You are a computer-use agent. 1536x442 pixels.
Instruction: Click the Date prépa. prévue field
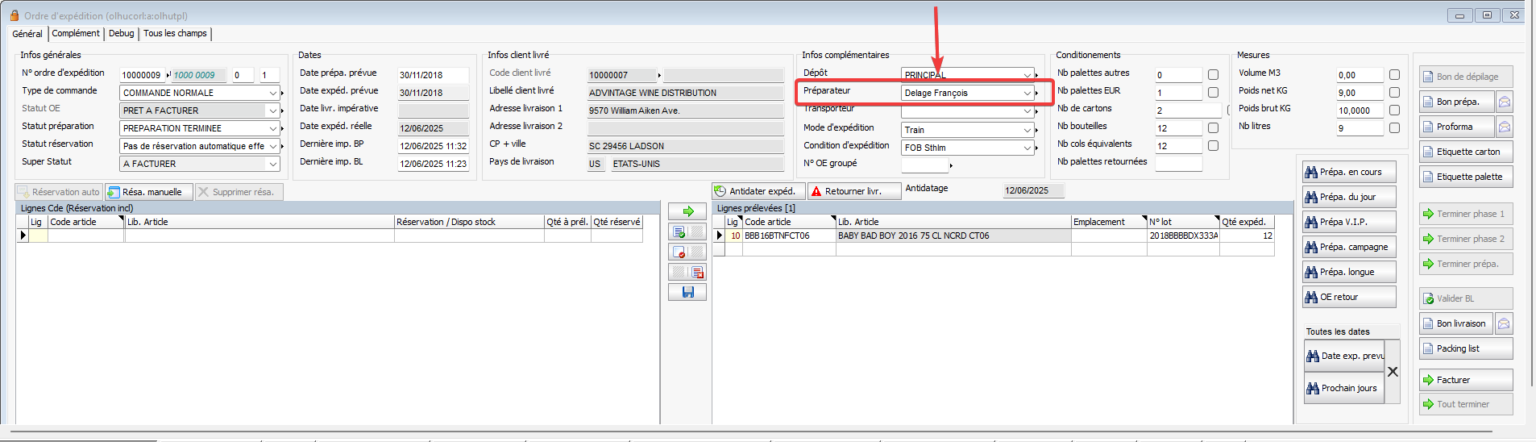tap(433, 75)
